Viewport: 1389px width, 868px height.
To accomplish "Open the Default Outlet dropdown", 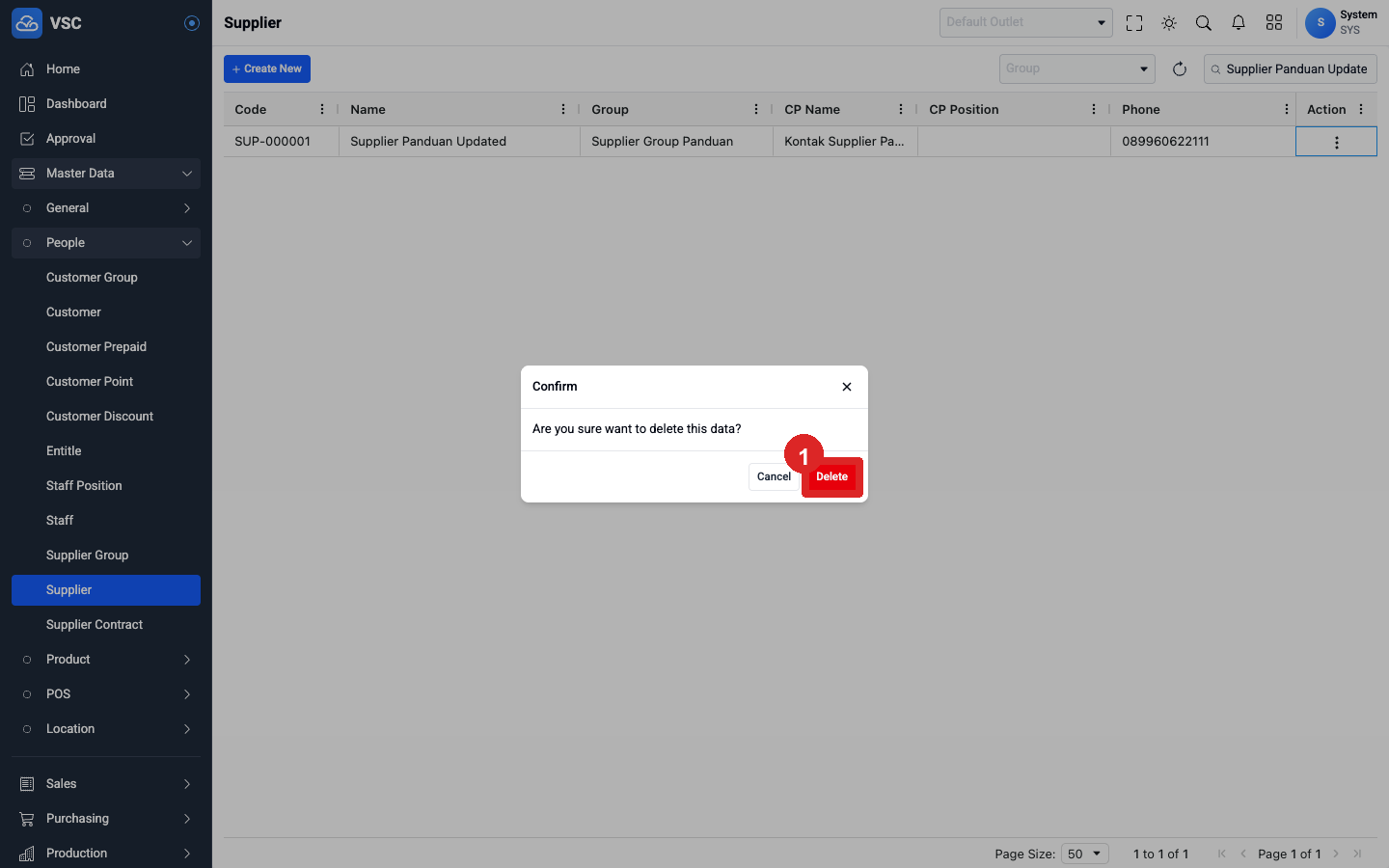I will 1026,22.
